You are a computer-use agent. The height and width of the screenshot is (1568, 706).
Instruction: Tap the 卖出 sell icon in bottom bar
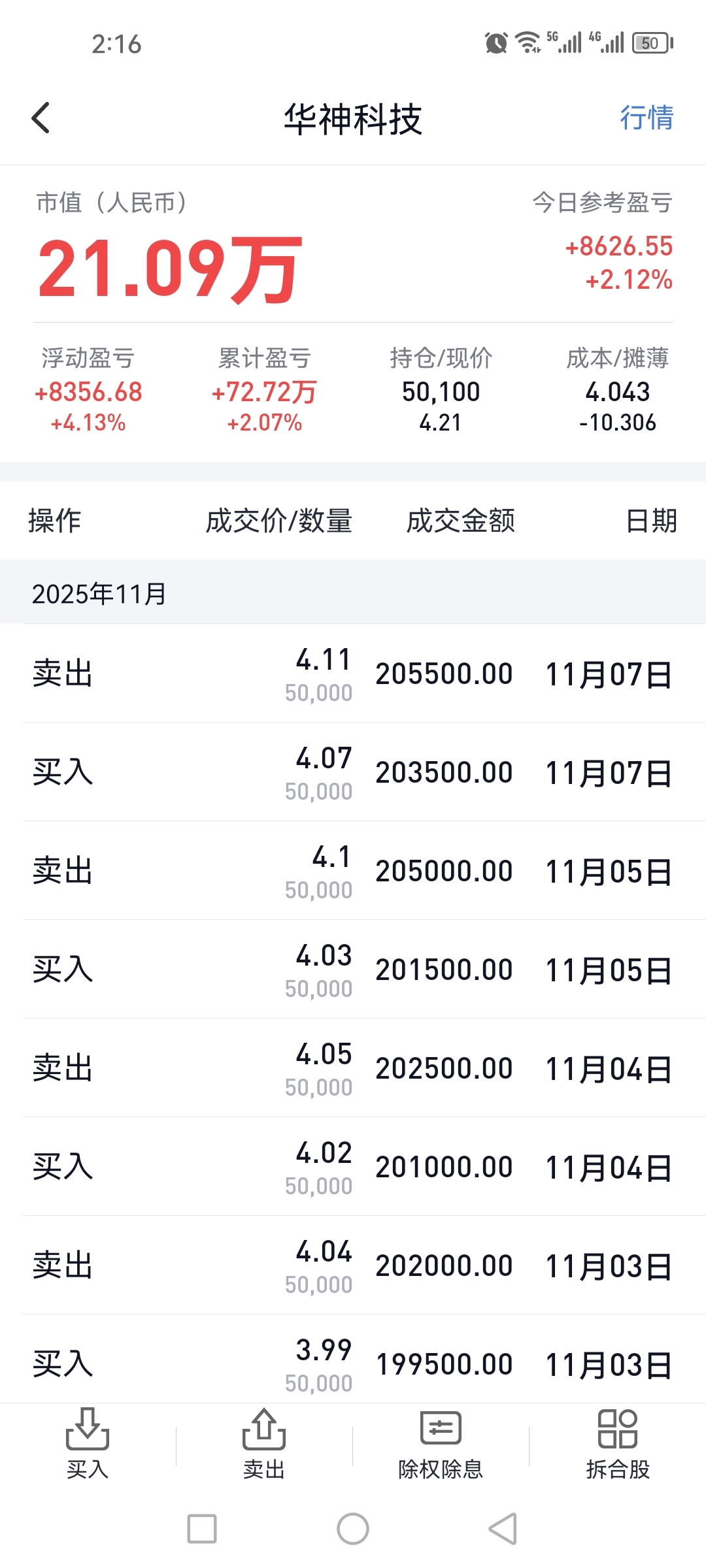click(264, 1444)
